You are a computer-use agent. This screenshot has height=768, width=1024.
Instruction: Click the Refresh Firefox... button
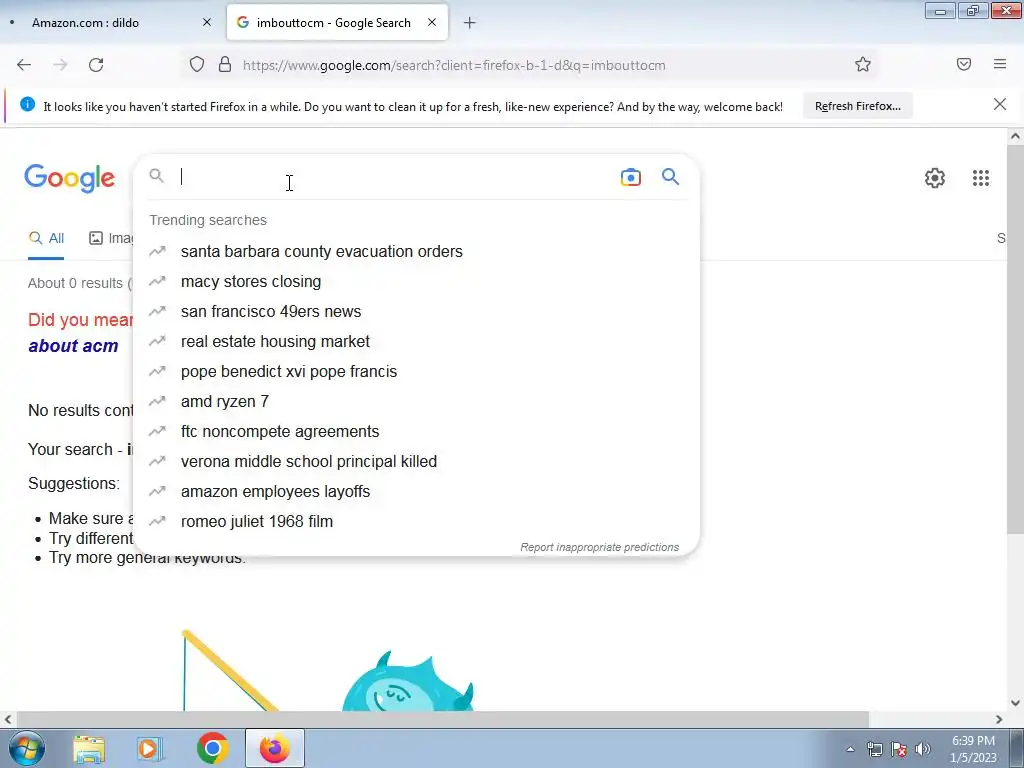[857, 106]
